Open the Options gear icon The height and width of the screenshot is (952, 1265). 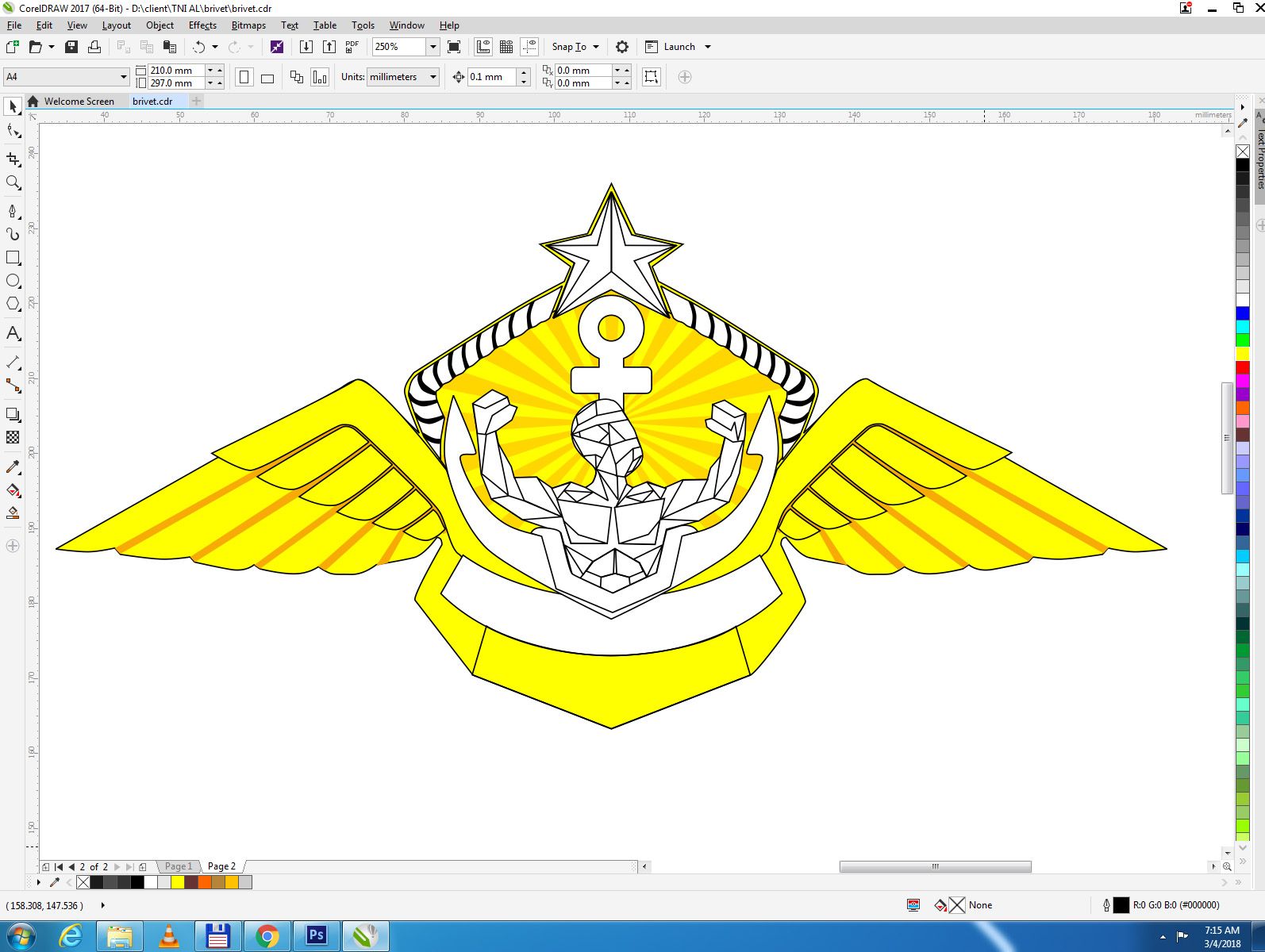[622, 47]
